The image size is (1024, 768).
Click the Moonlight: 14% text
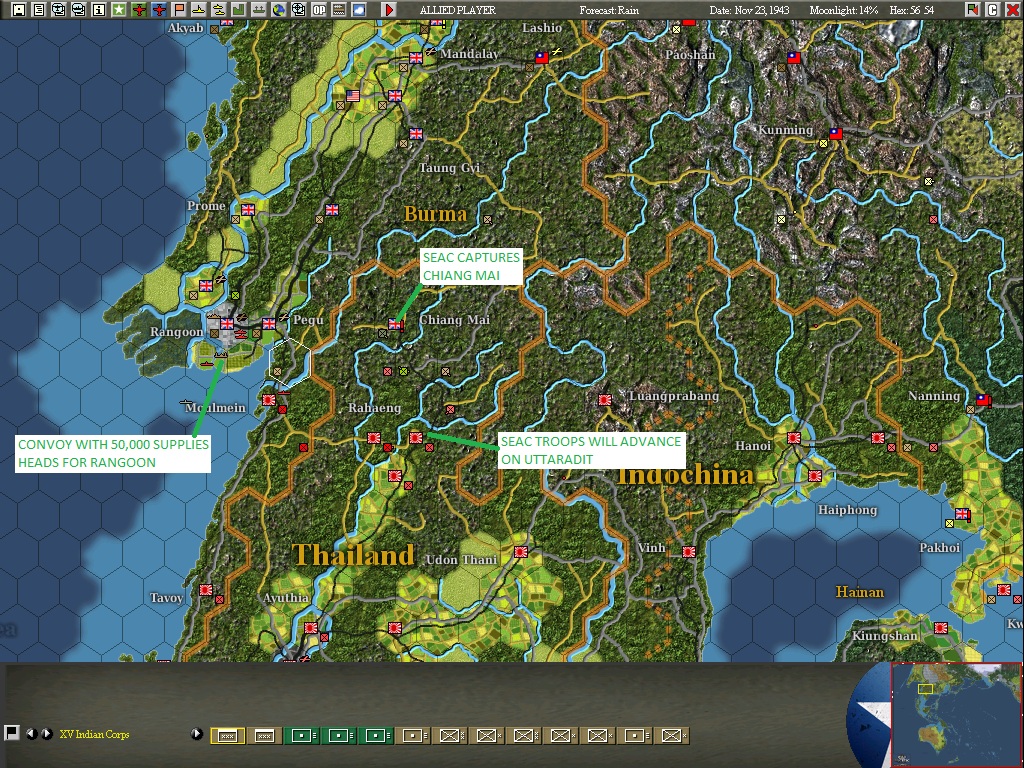click(843, 10)
